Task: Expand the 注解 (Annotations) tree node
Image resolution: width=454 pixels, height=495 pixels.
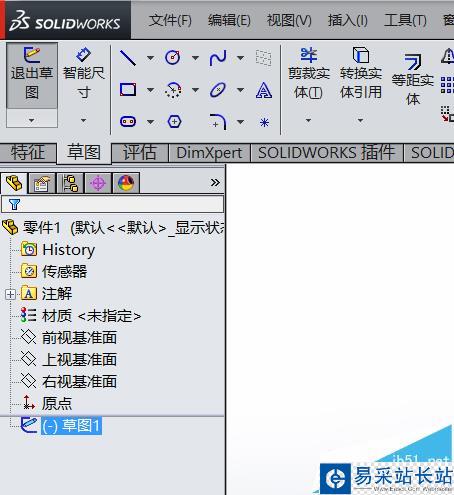Action: (10, 294)
